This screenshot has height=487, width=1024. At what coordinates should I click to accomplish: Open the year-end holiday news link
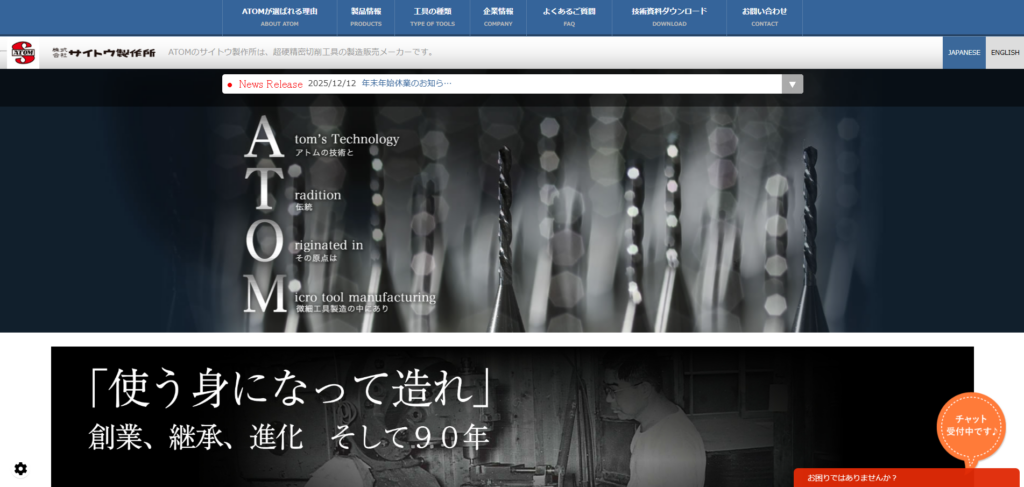tap(406, 84)
